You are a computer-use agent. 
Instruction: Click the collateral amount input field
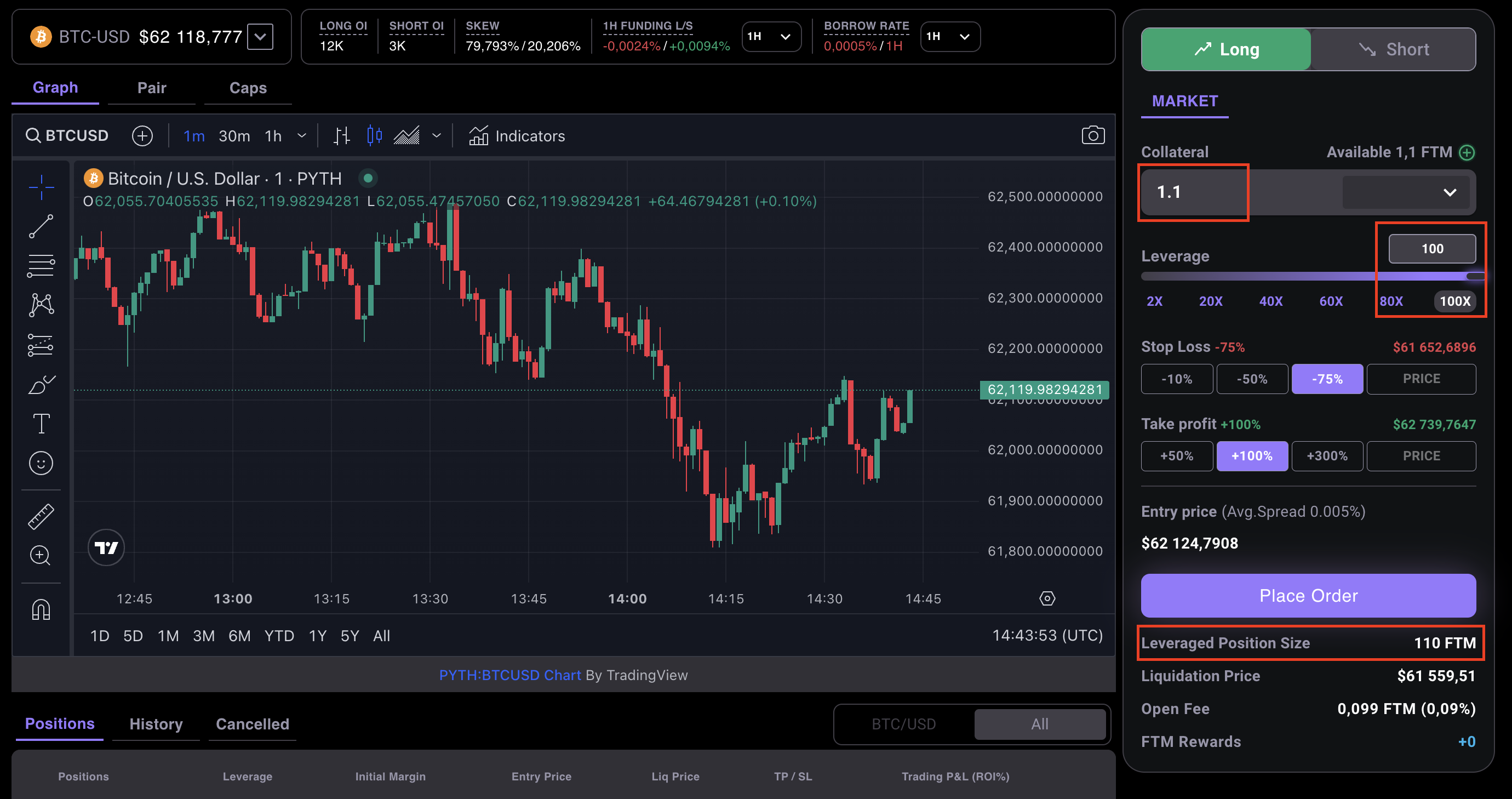click(1193, 192)
